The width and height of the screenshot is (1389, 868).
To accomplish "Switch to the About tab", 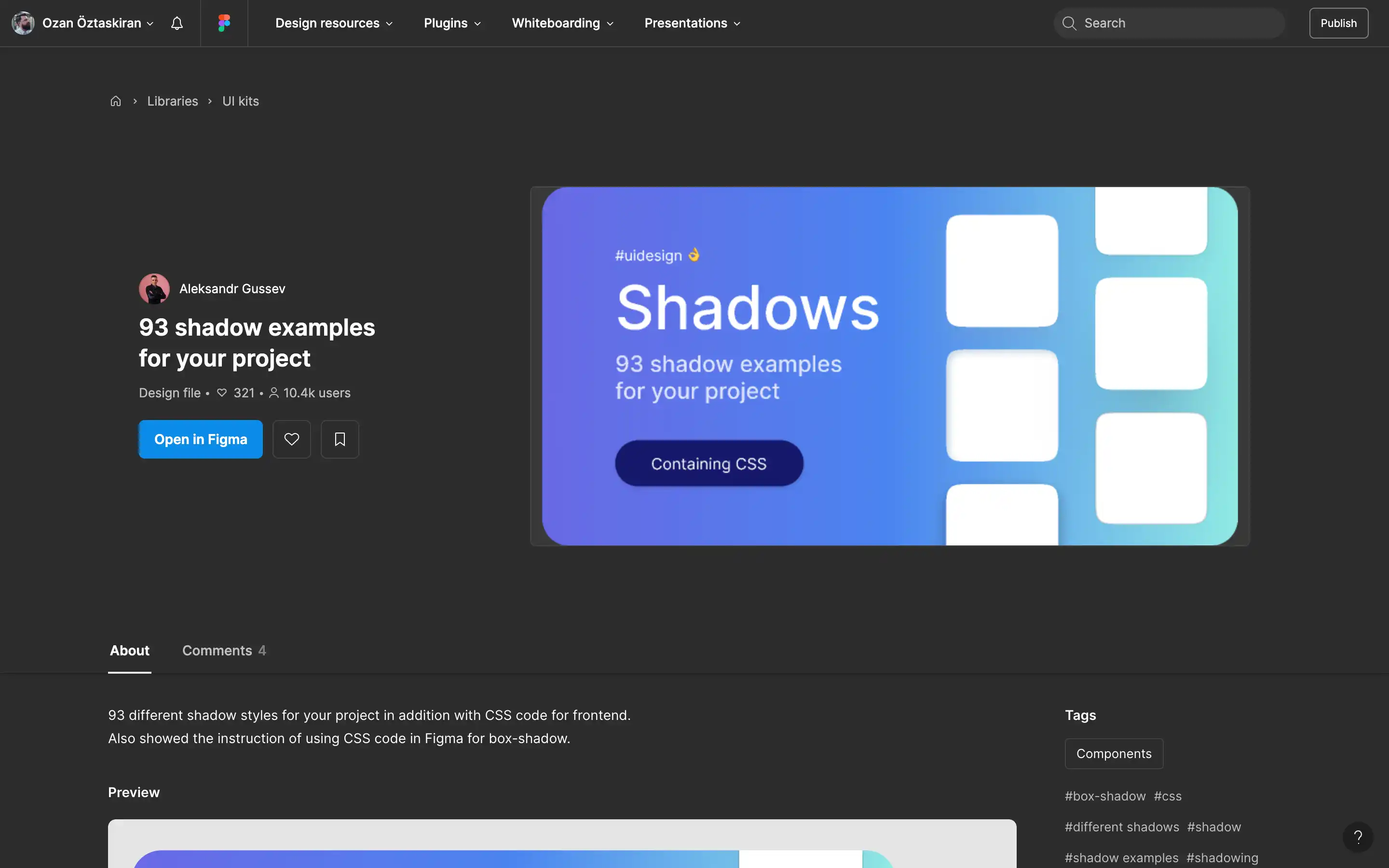I will pos(130,651).
